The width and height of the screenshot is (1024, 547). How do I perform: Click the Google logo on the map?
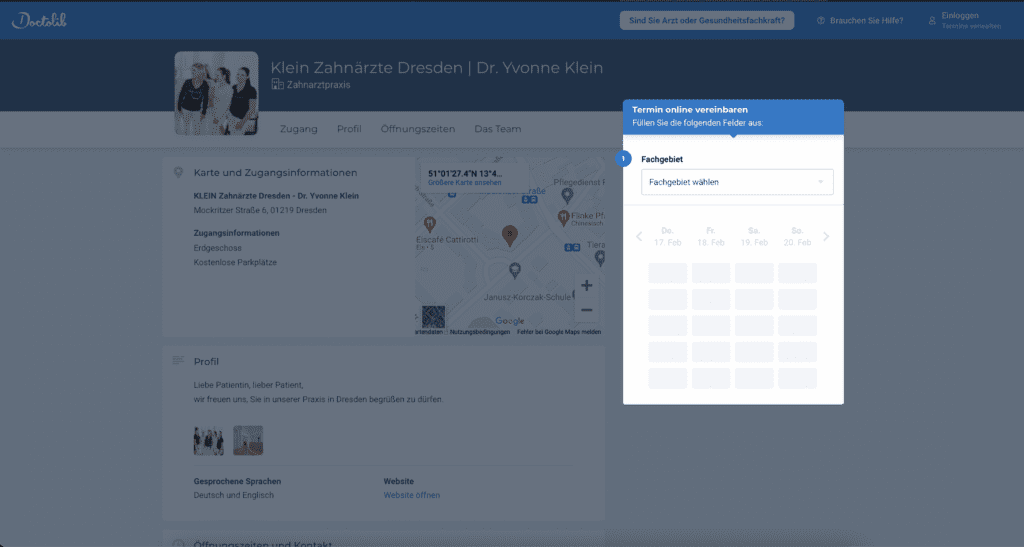pos(509,321)
